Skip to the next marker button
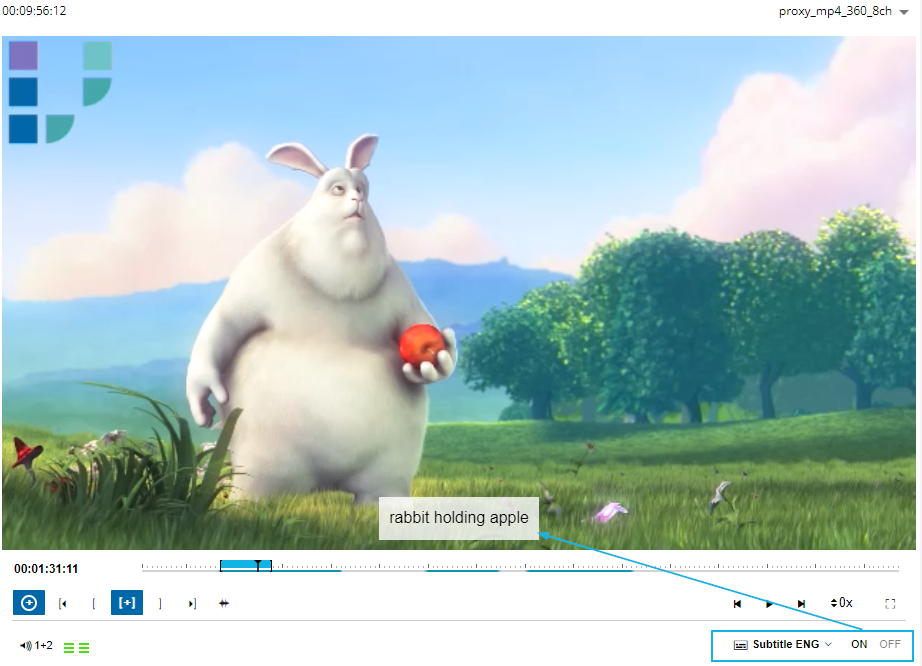Viewport: 922px width, 666px height. pyautogui.click(x=801, y=604)
